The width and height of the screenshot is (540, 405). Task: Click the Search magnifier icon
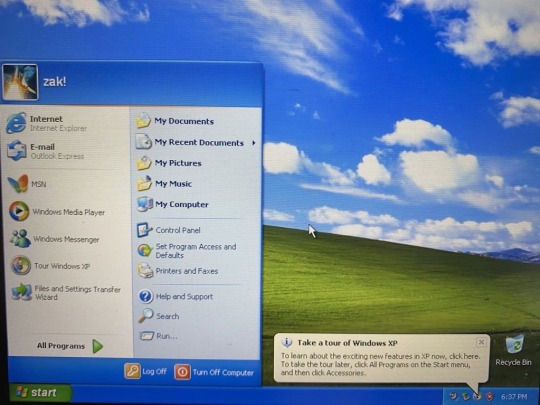pyautogui.click(x=146, y=315)
